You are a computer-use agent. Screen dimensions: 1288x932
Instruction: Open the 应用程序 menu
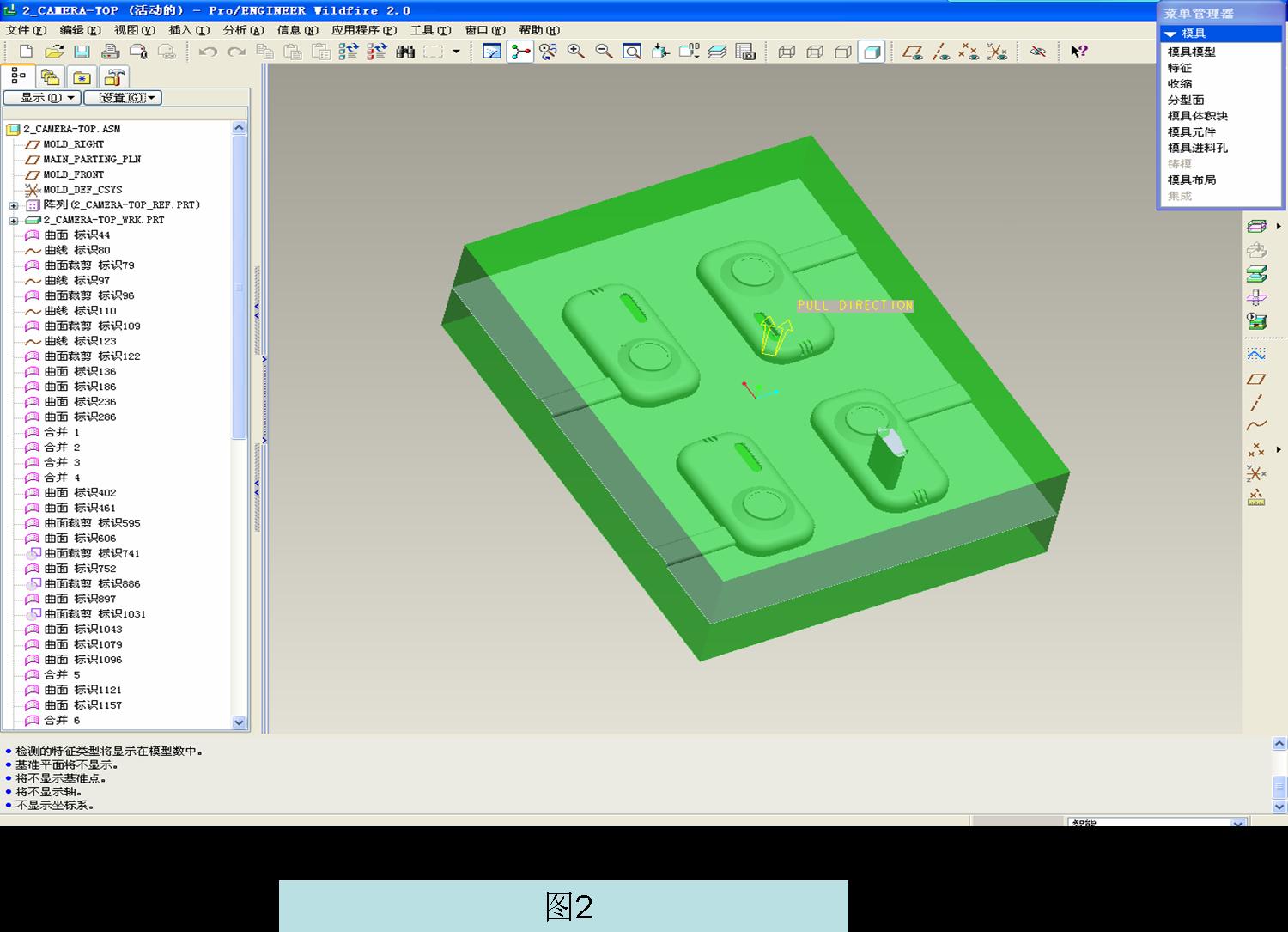364,30
